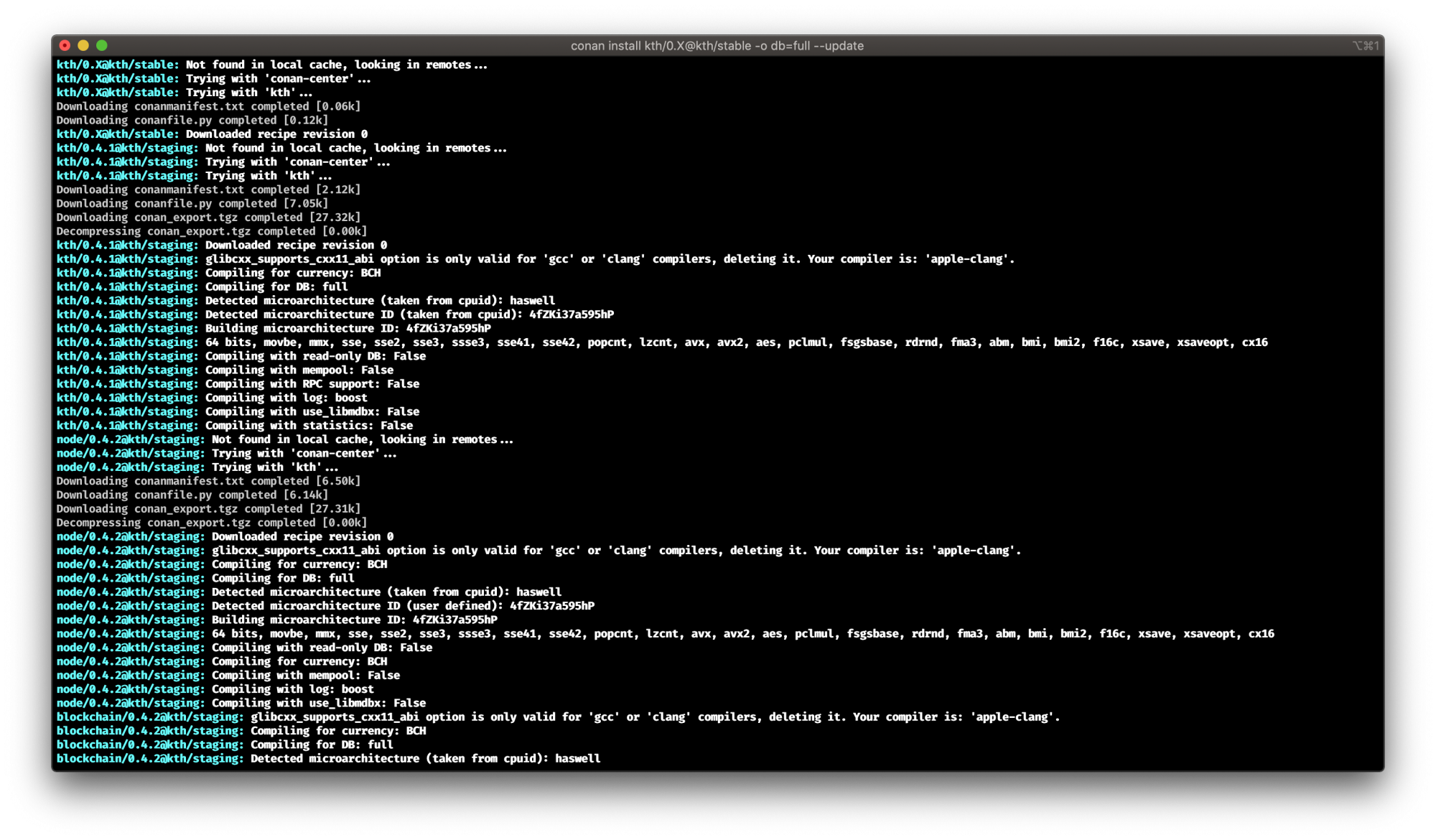
Task: Click node/0.4.2@kth/staging 'Downloaded recipe revision 0' line
Action: click(225, 537)
